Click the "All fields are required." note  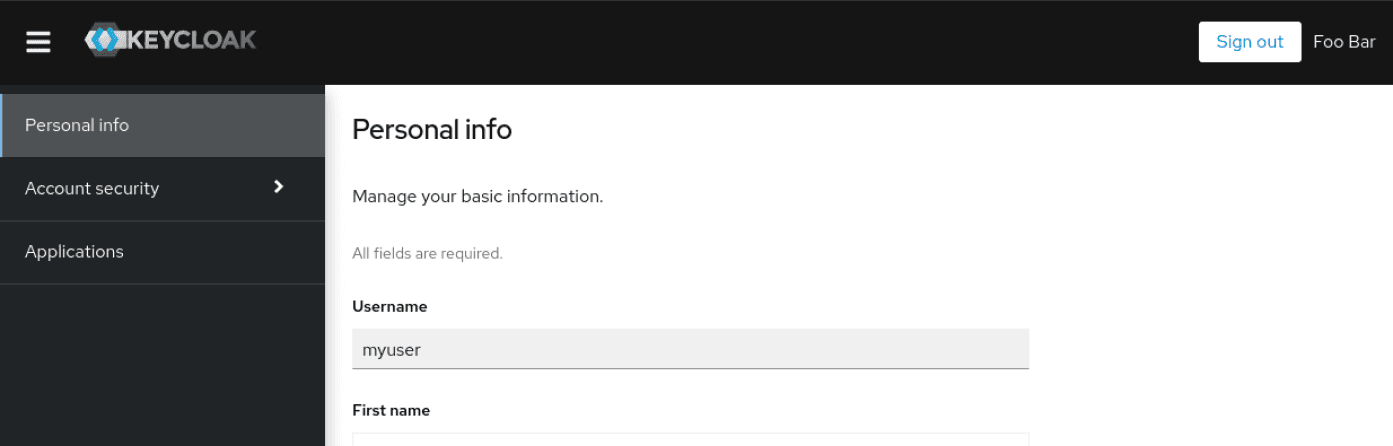427,254
